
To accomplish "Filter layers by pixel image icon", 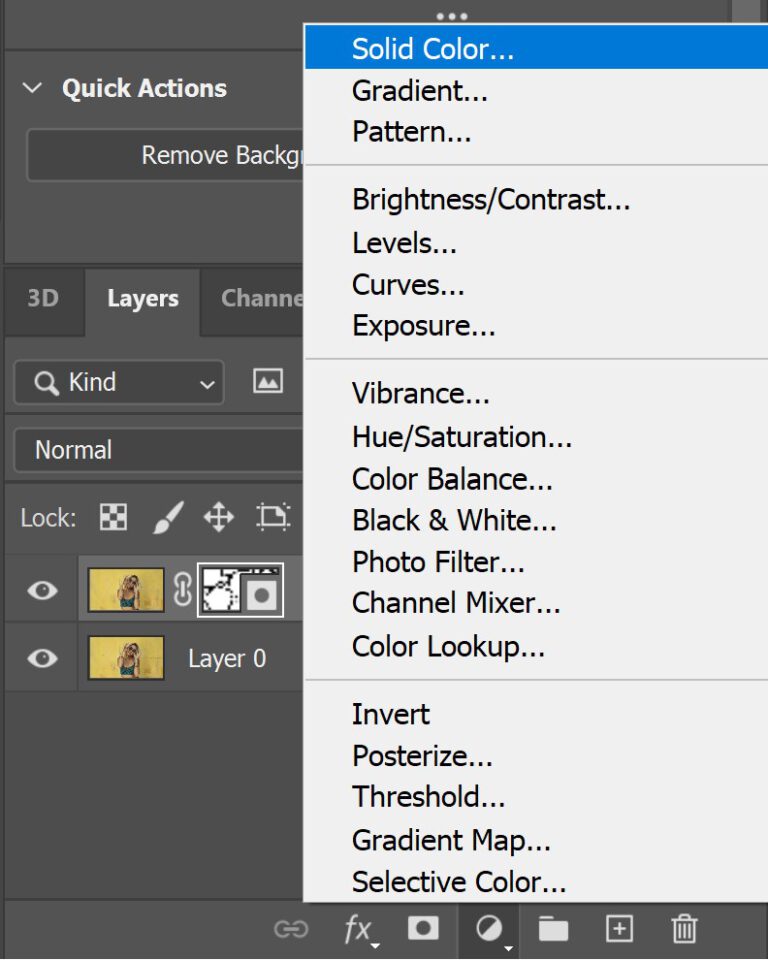I will 268,382.
